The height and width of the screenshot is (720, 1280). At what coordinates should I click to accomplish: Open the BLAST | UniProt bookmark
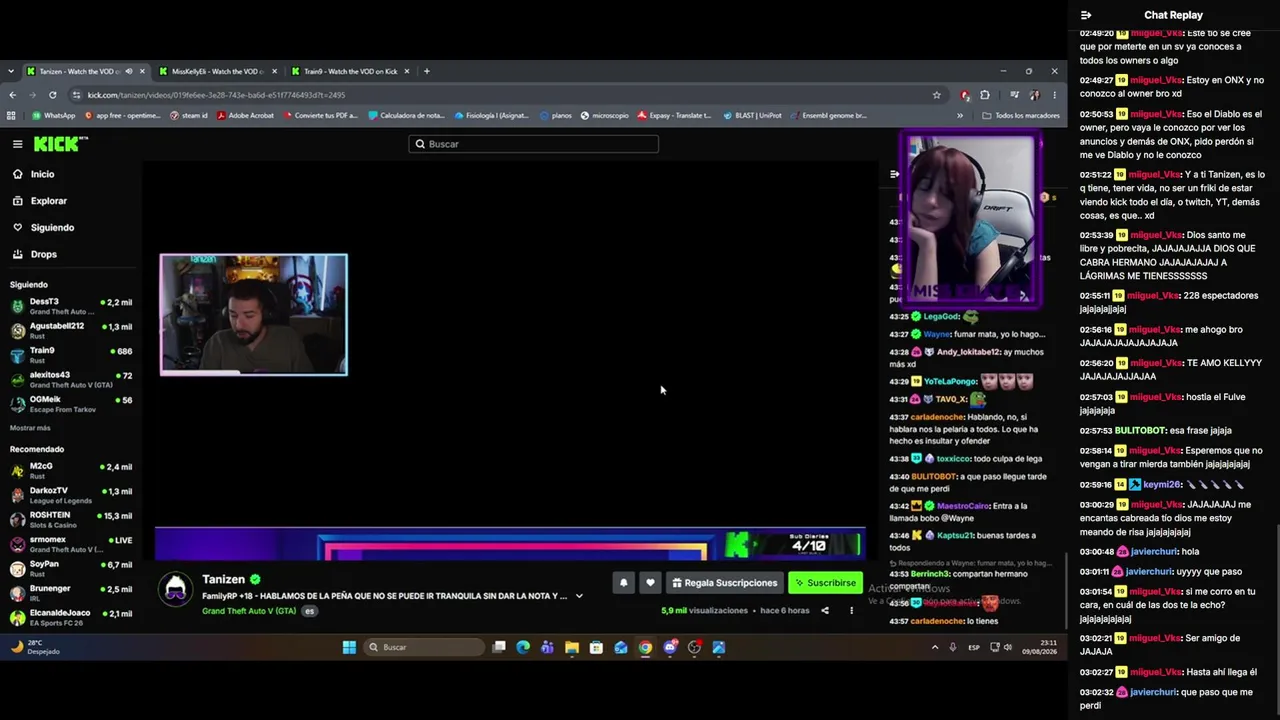(752, 116)
